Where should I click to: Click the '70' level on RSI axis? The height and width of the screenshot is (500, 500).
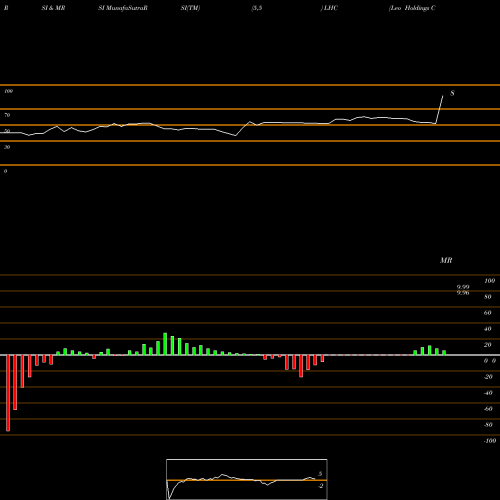pos(7,115)
